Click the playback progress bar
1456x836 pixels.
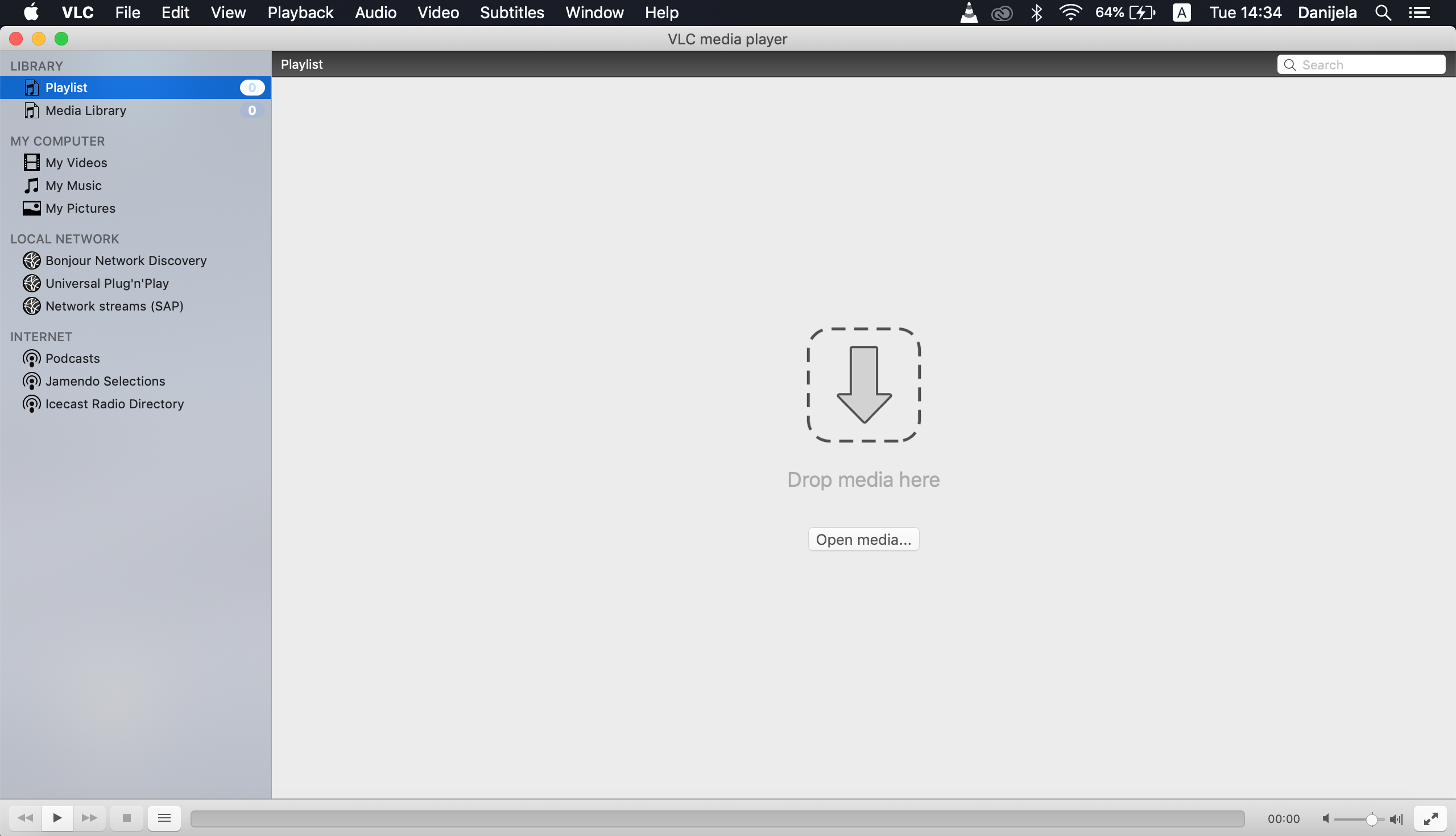pyautogui.click(x=717, y=818)
